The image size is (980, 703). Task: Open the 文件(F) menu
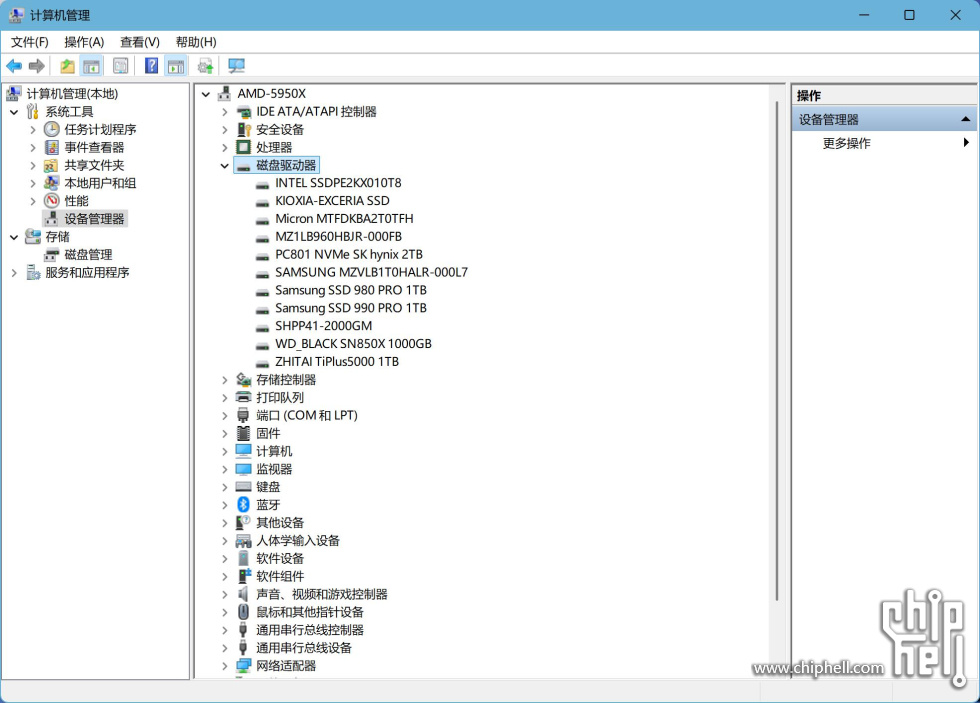[29, 42]
